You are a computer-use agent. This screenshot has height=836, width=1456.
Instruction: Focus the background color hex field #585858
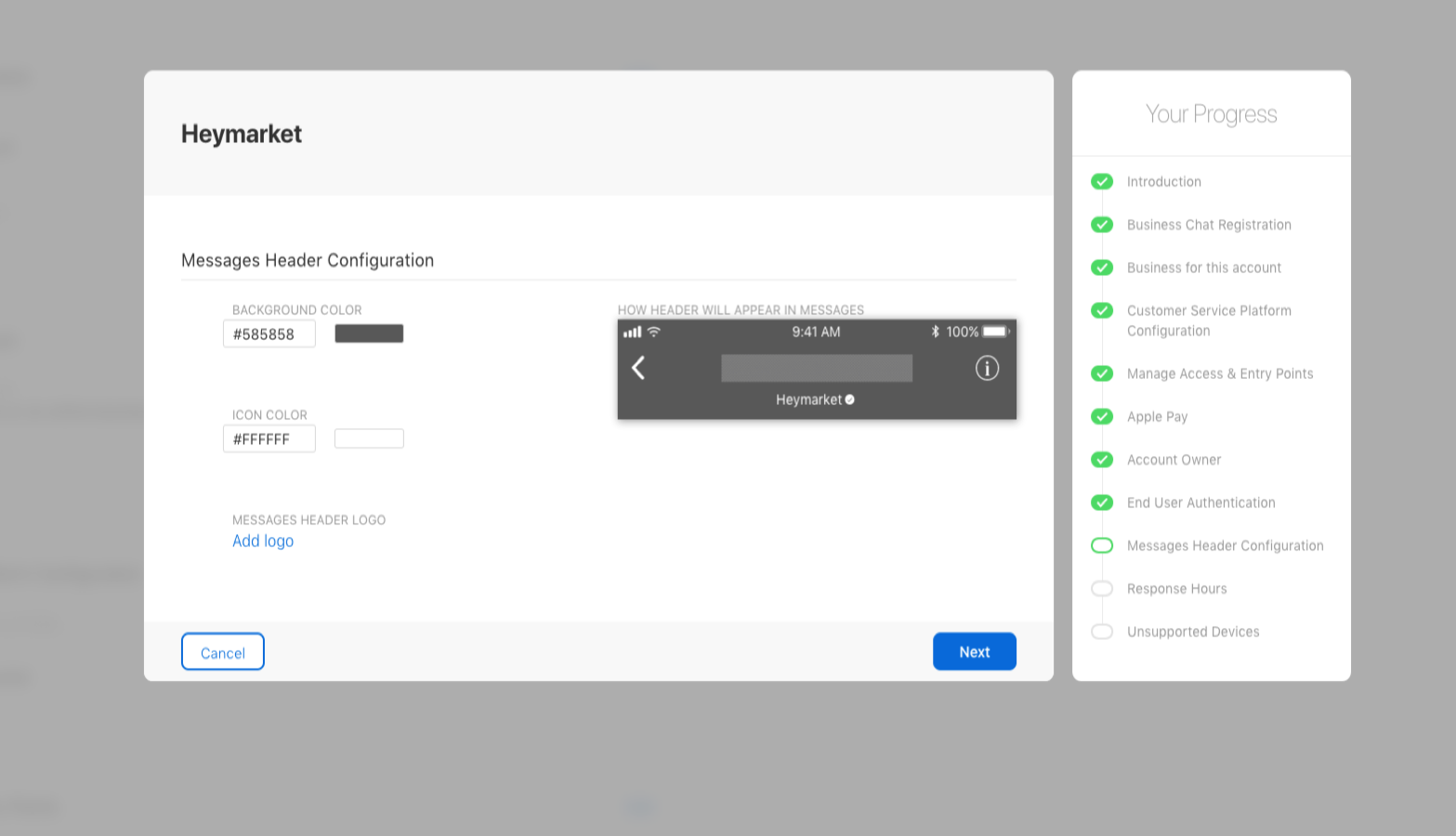pyautogui.click(x=269, y=333)
